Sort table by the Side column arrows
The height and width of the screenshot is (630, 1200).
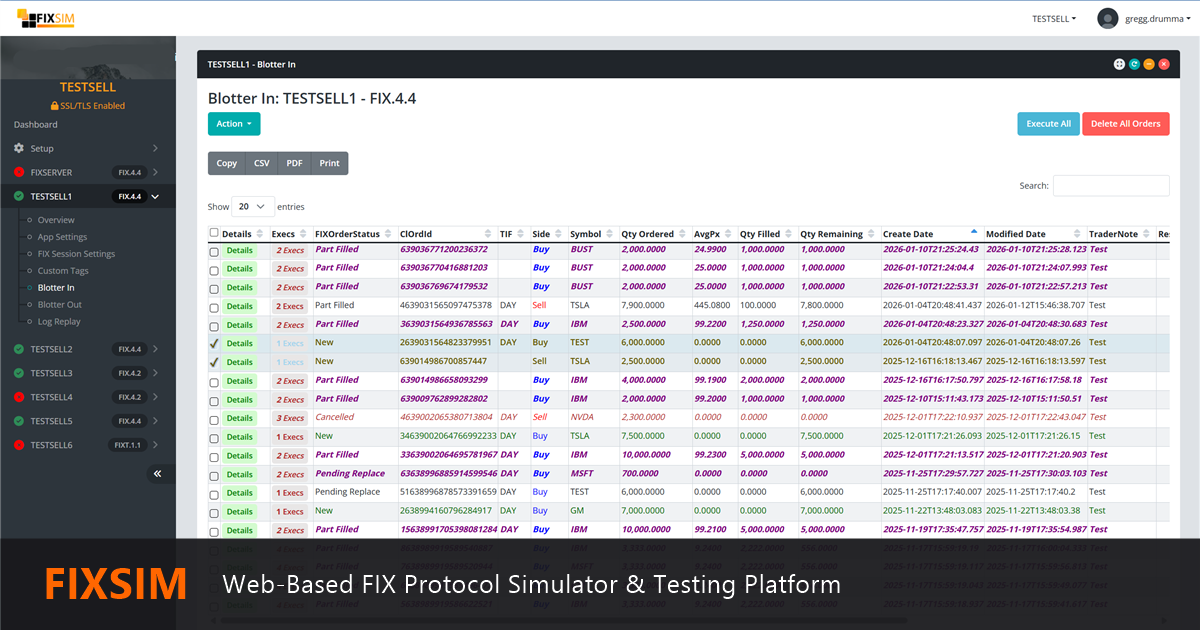[559, 234]
